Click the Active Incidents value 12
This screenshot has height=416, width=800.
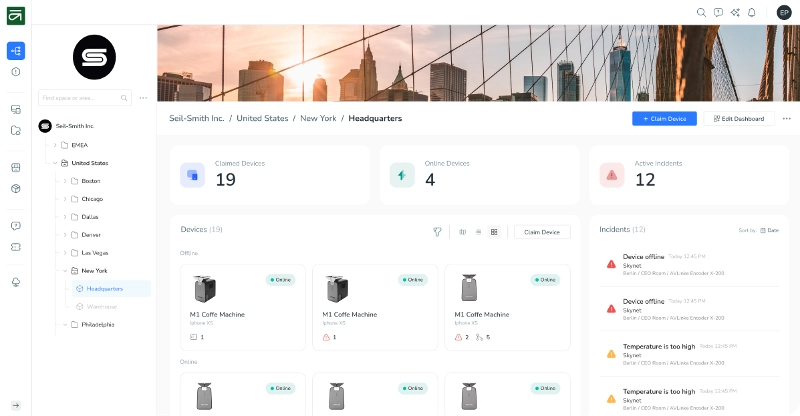pyautogui.click(x=645, y=180)
